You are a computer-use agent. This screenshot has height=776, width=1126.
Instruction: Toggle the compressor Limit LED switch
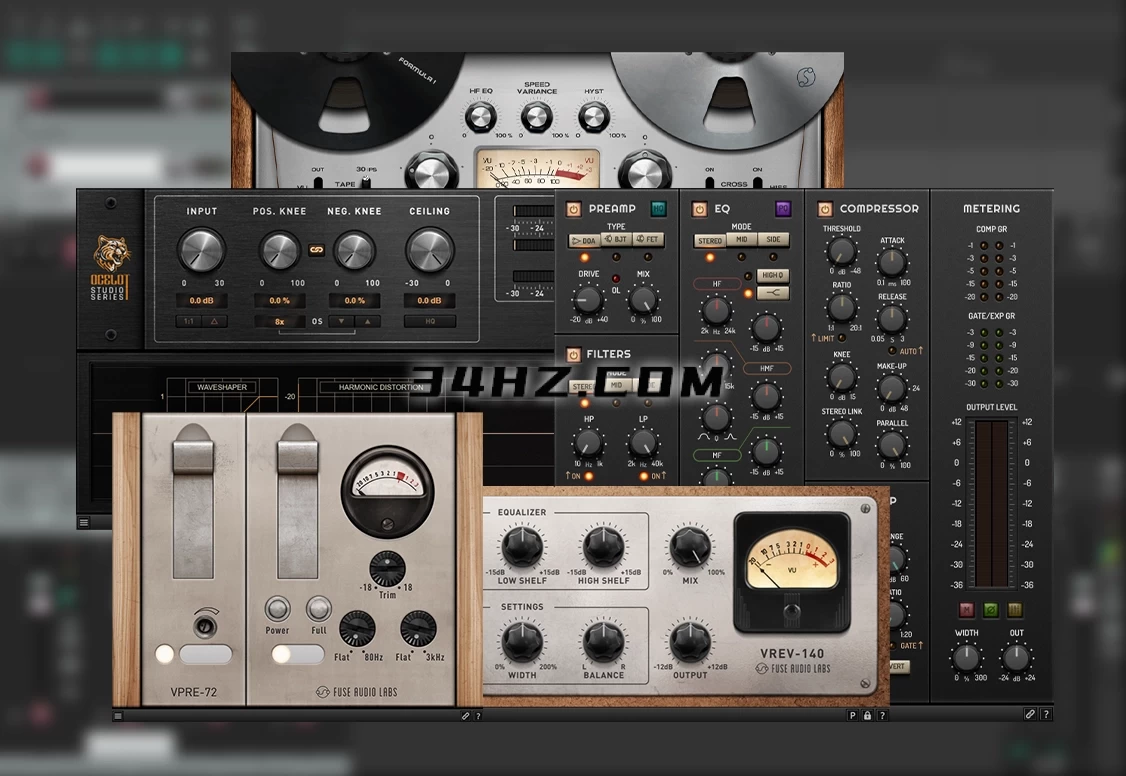pos(842,338)
